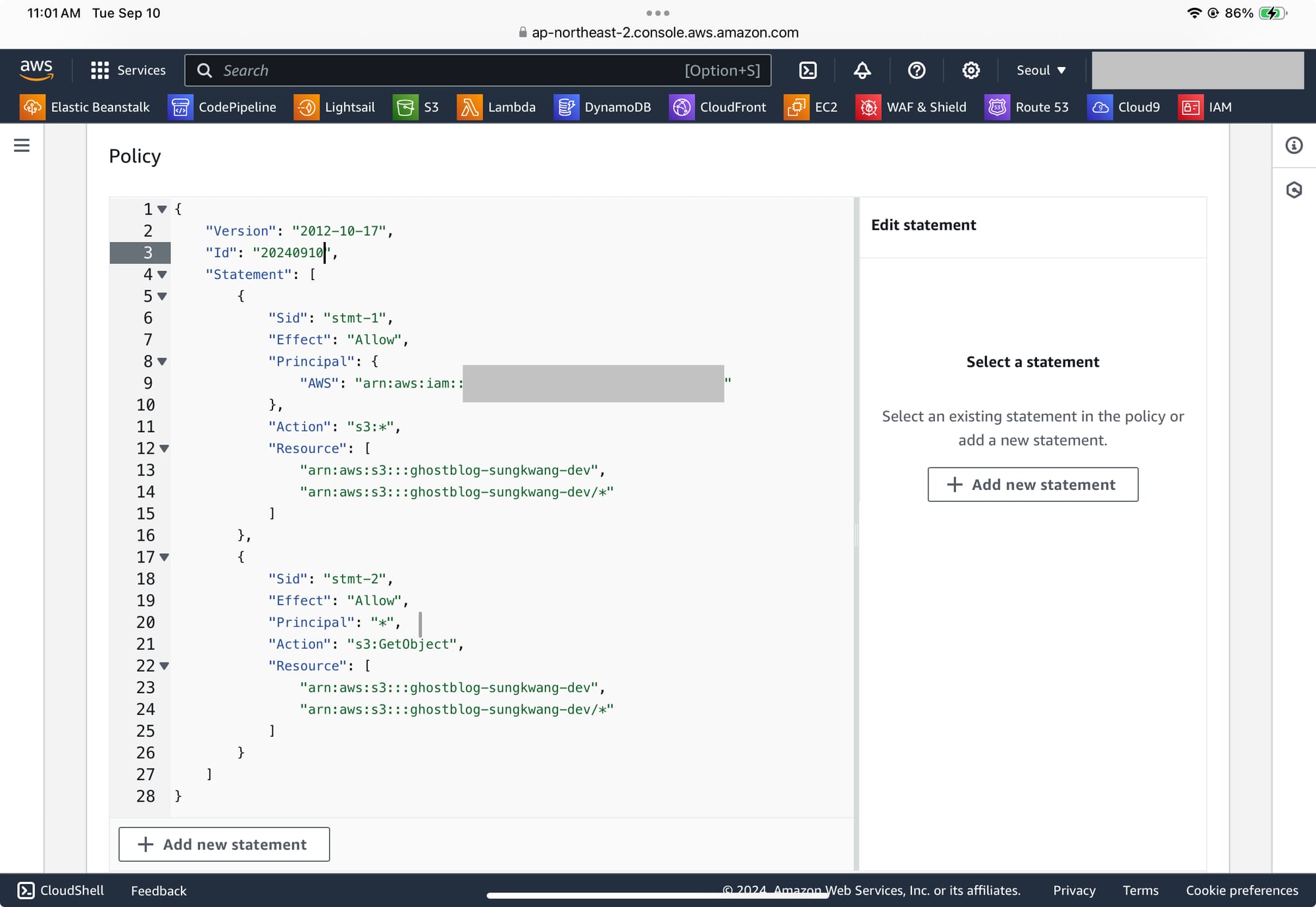
Task: Open the Terms link
Action: tap(1140, 890)
